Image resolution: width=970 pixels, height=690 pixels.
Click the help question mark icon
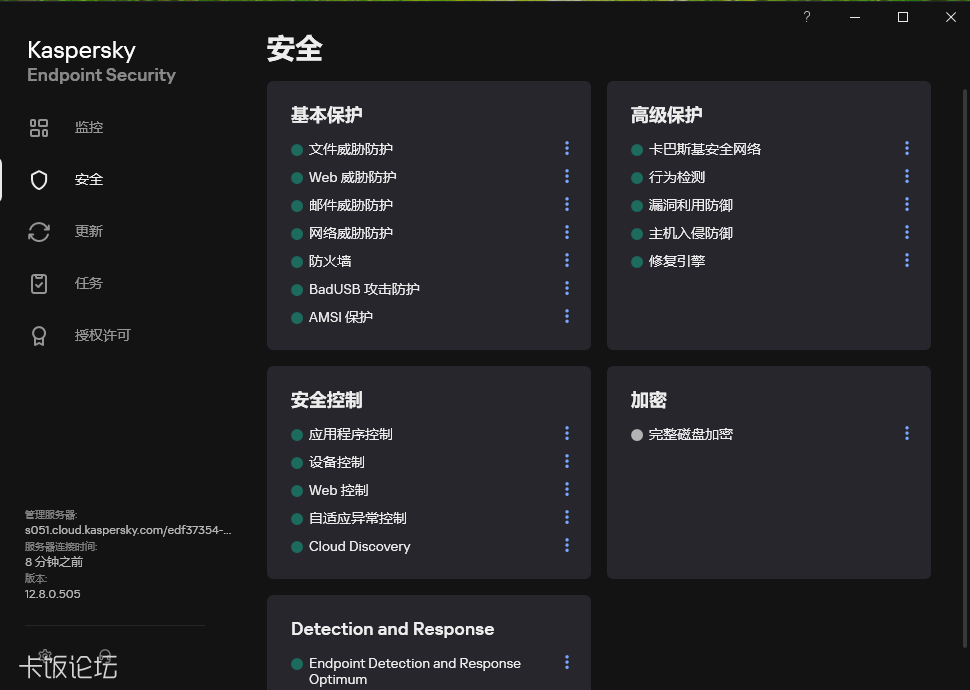(x=807, y=17)
